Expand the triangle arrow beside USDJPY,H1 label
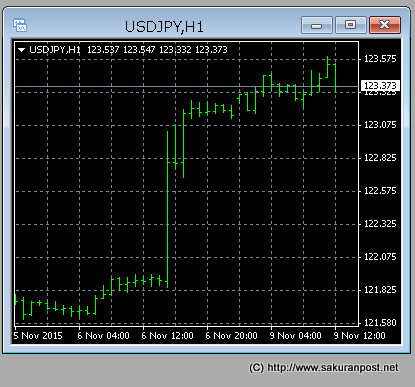 tap(21, 50)
